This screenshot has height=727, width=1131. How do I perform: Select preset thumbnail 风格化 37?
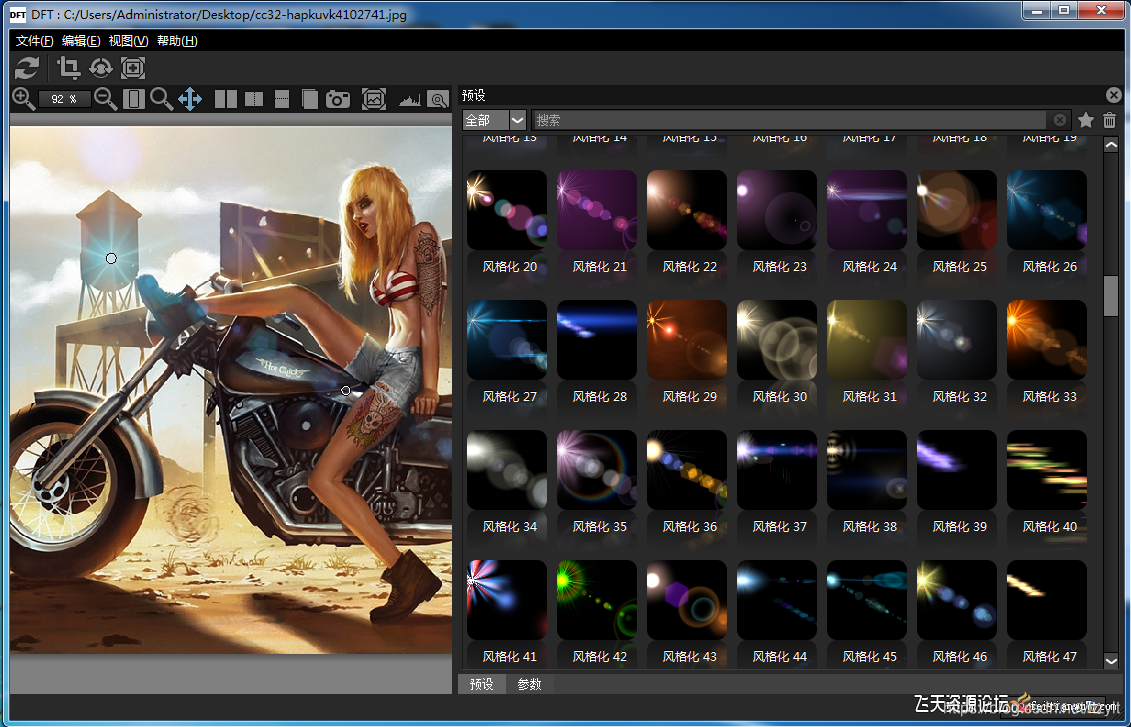coord(777,470)
